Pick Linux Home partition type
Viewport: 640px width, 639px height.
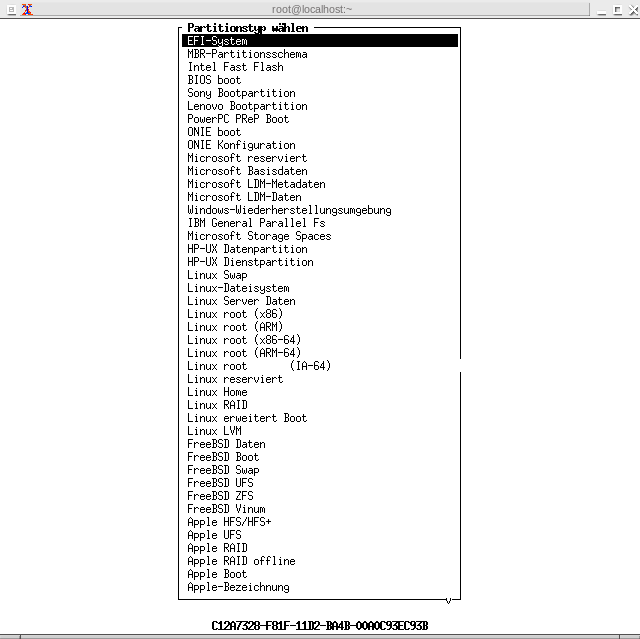[x=217, y=392]
